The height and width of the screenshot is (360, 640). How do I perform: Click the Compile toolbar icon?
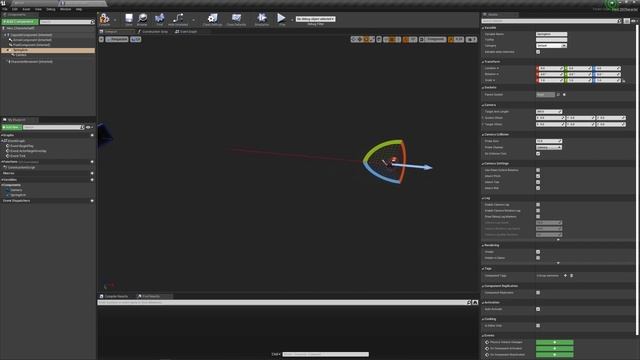coord(104,18)
